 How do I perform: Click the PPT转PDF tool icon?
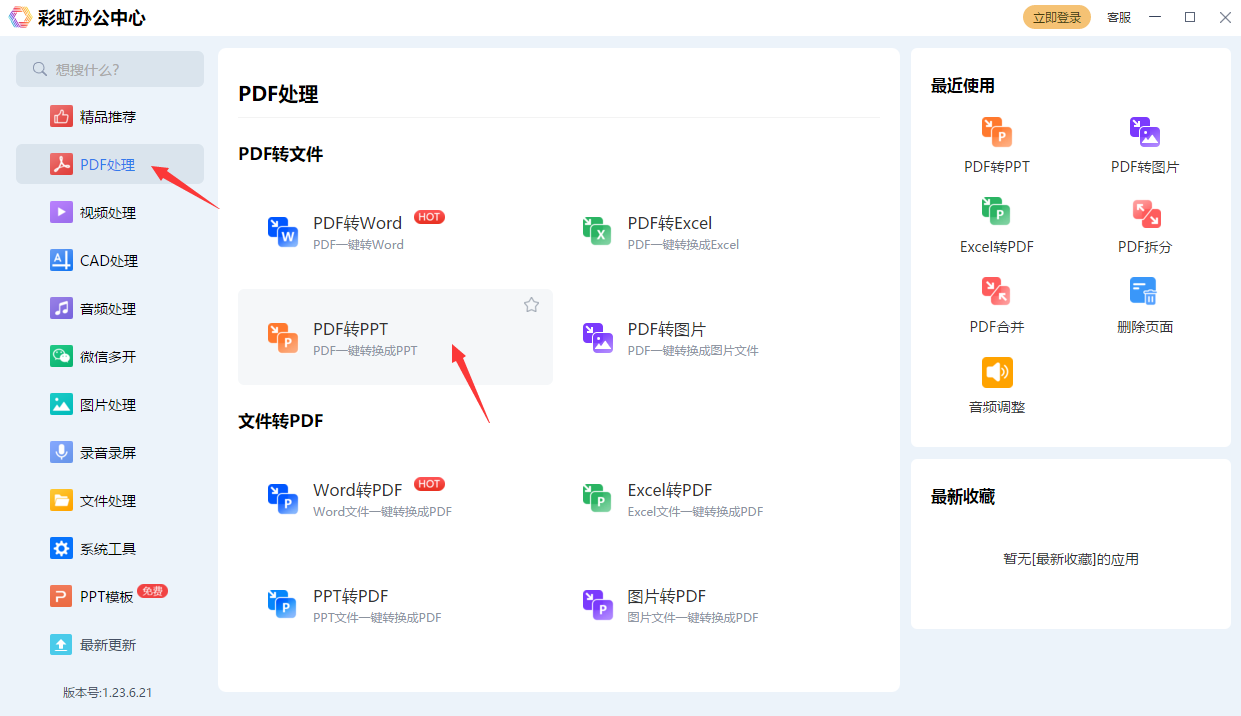pos(283,604)
